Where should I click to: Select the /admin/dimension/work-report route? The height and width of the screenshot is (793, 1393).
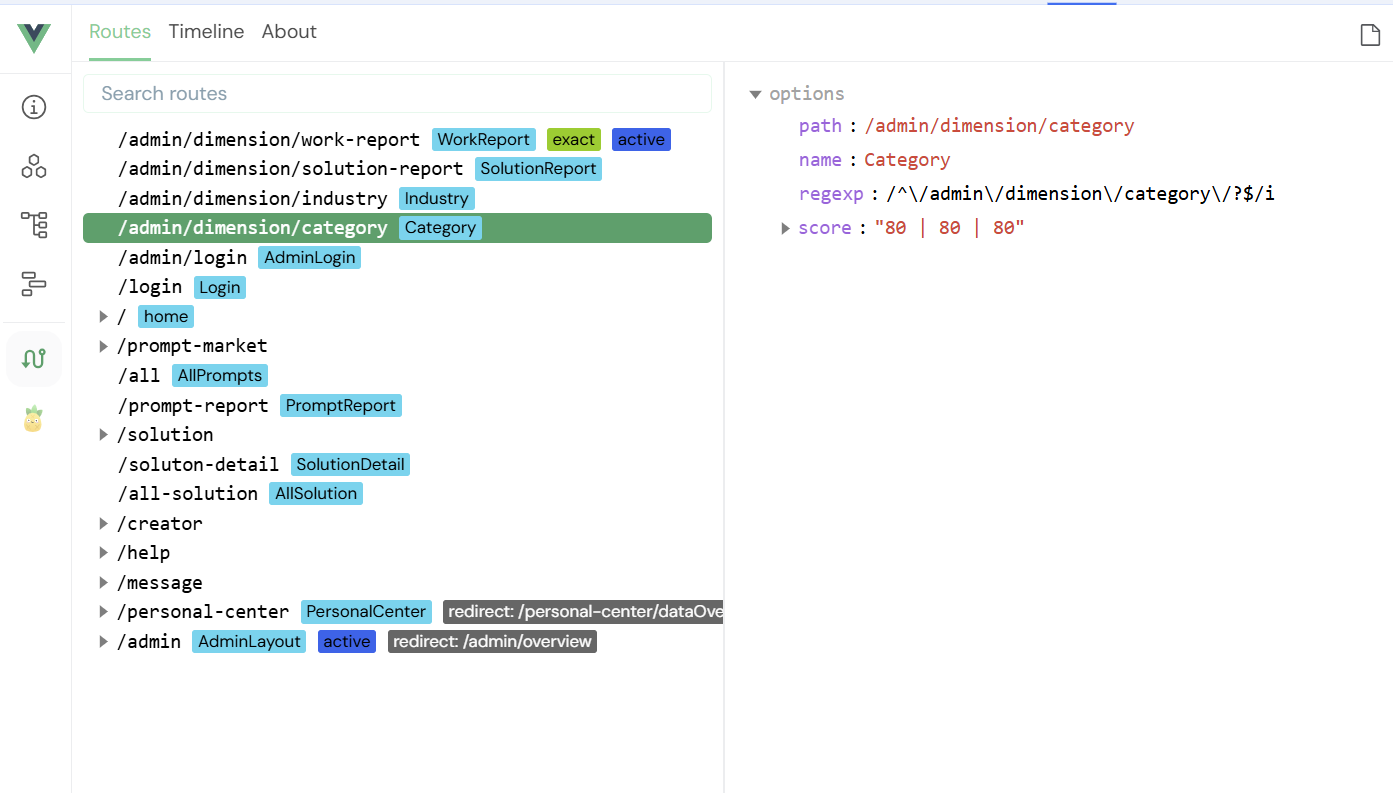tap(397, 139)
